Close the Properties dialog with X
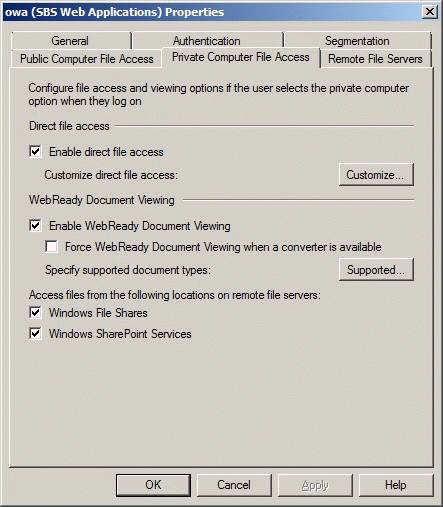Screen dimensions: 443x507 tap(430, 12)
